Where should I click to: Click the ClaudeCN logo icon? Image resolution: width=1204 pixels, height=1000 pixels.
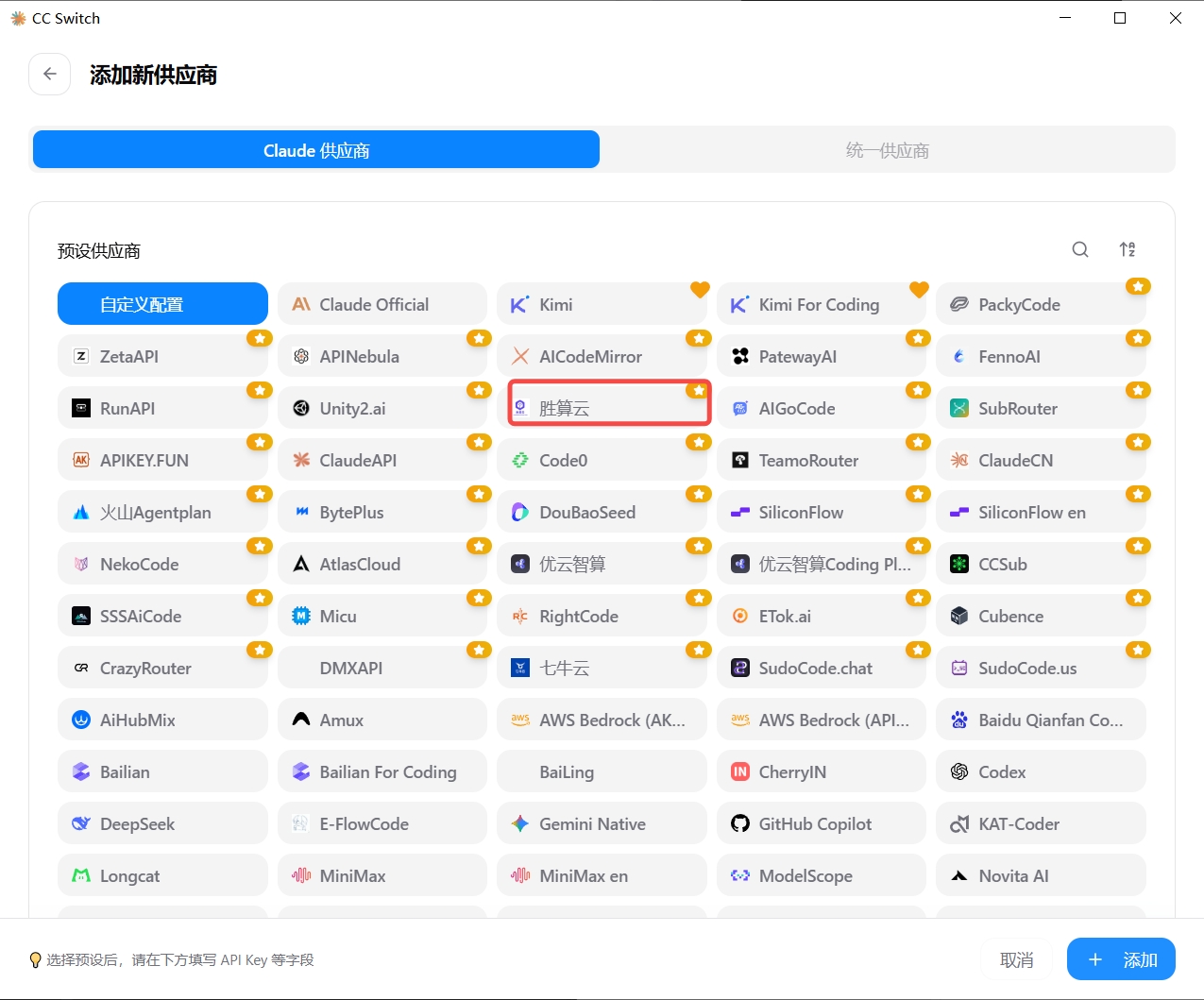959,460
